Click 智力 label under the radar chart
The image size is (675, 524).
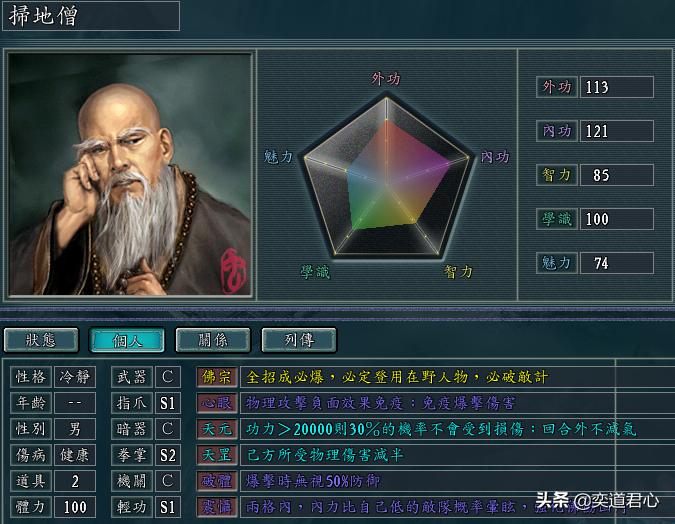pyautogui.click(x=458, y=272)
